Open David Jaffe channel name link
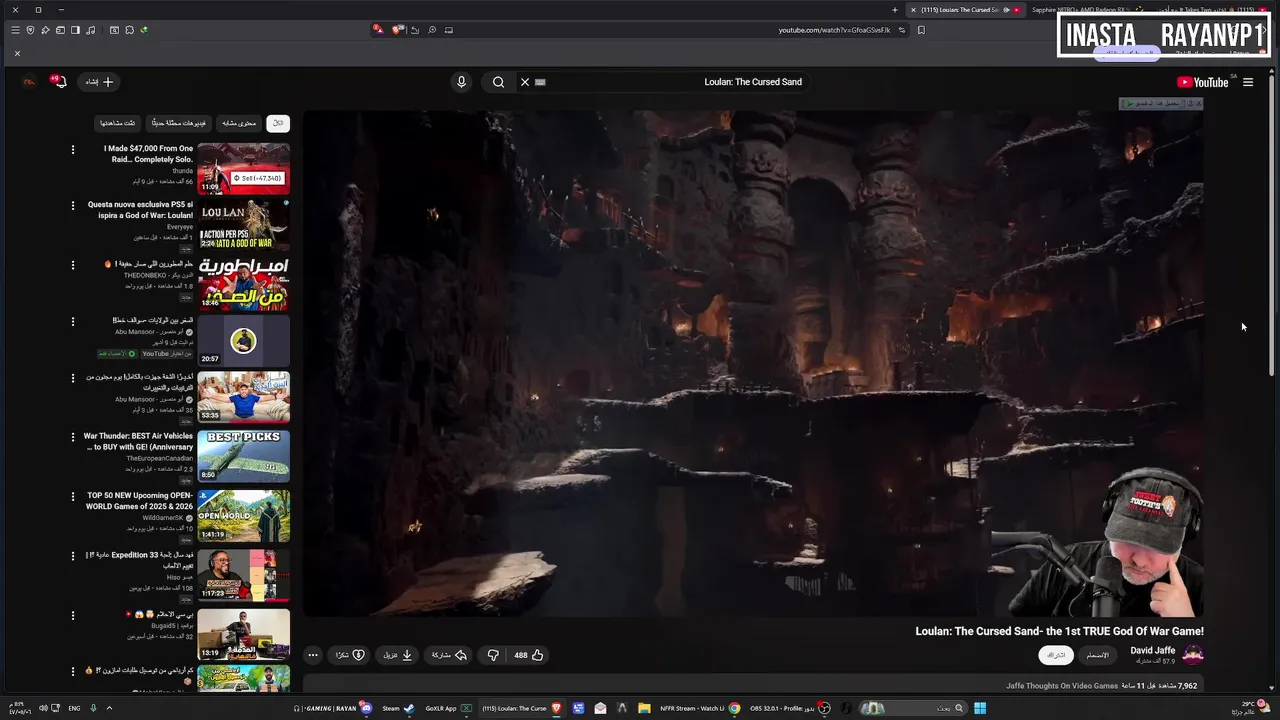 1152,651
